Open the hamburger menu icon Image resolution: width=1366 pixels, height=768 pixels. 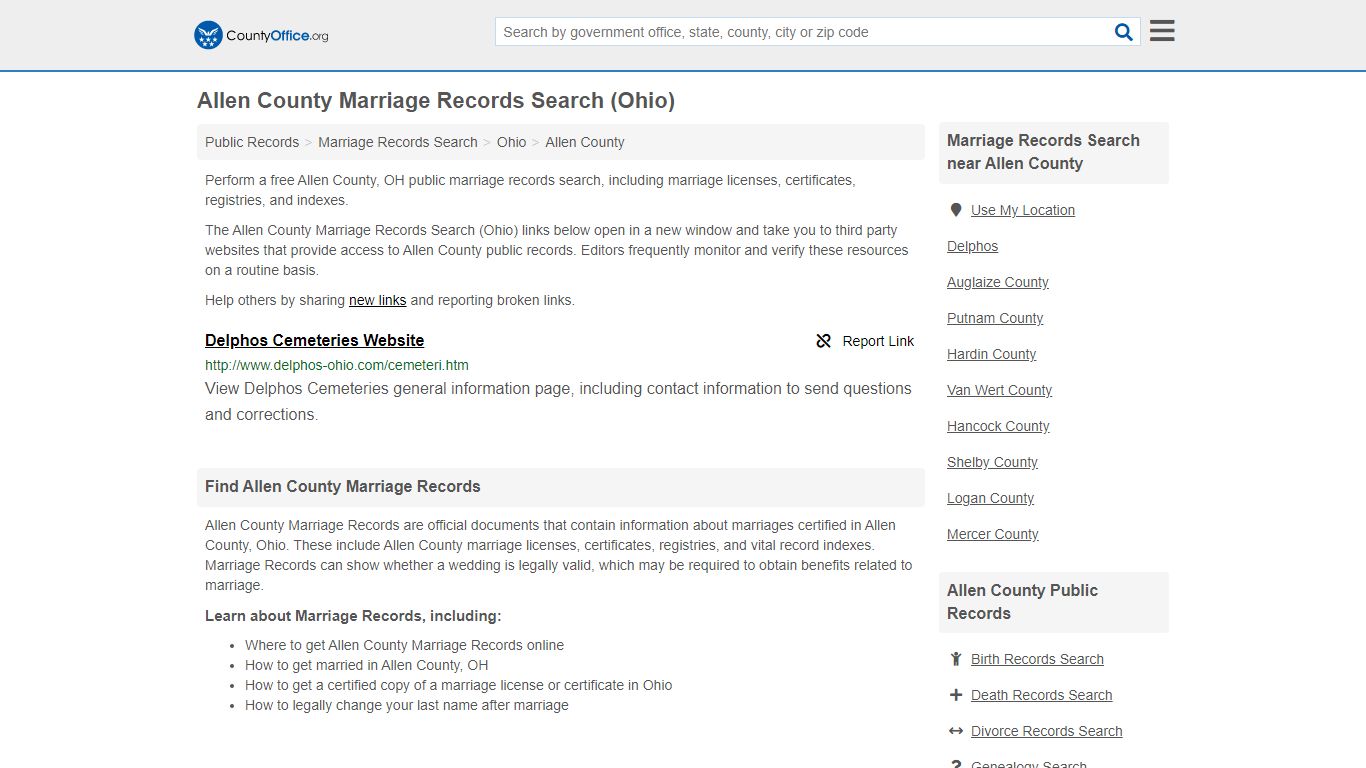click(x=1162, y=31)
